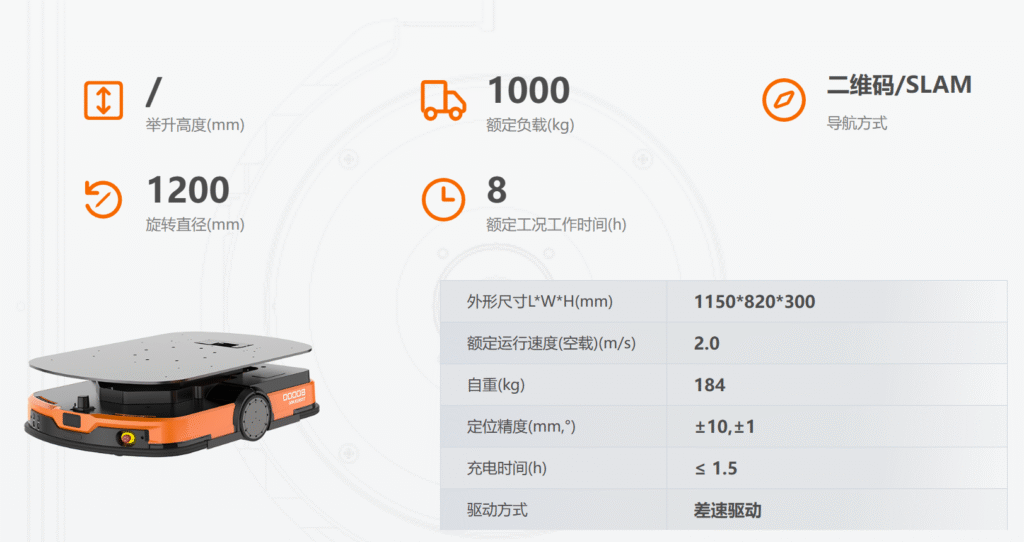Click the orange clock icon
Viewport: 1024px width, 542px height.
tap(443, 199)
